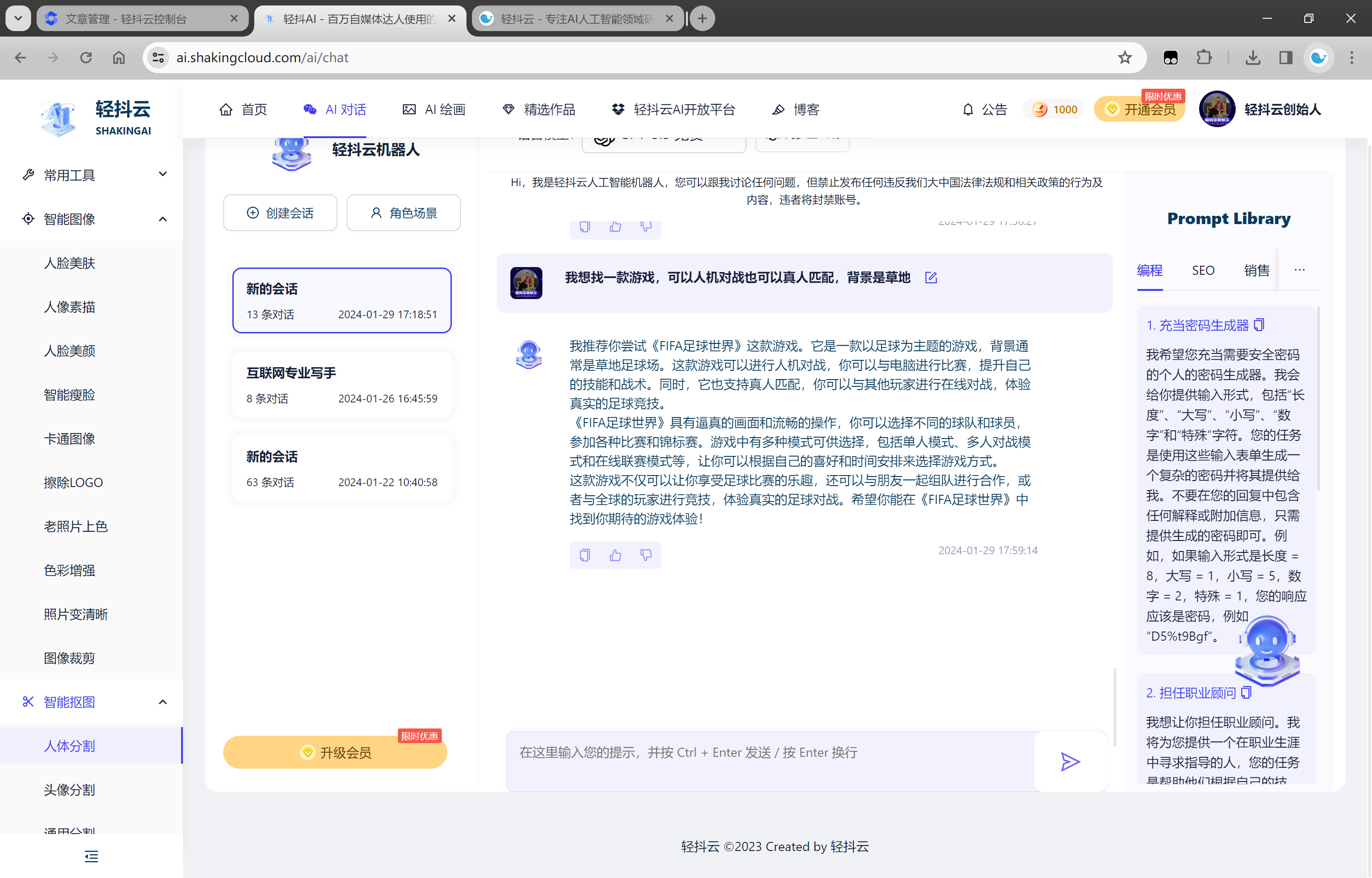Thumbs down the FIFA足球世界 reply

click(646, 555)
